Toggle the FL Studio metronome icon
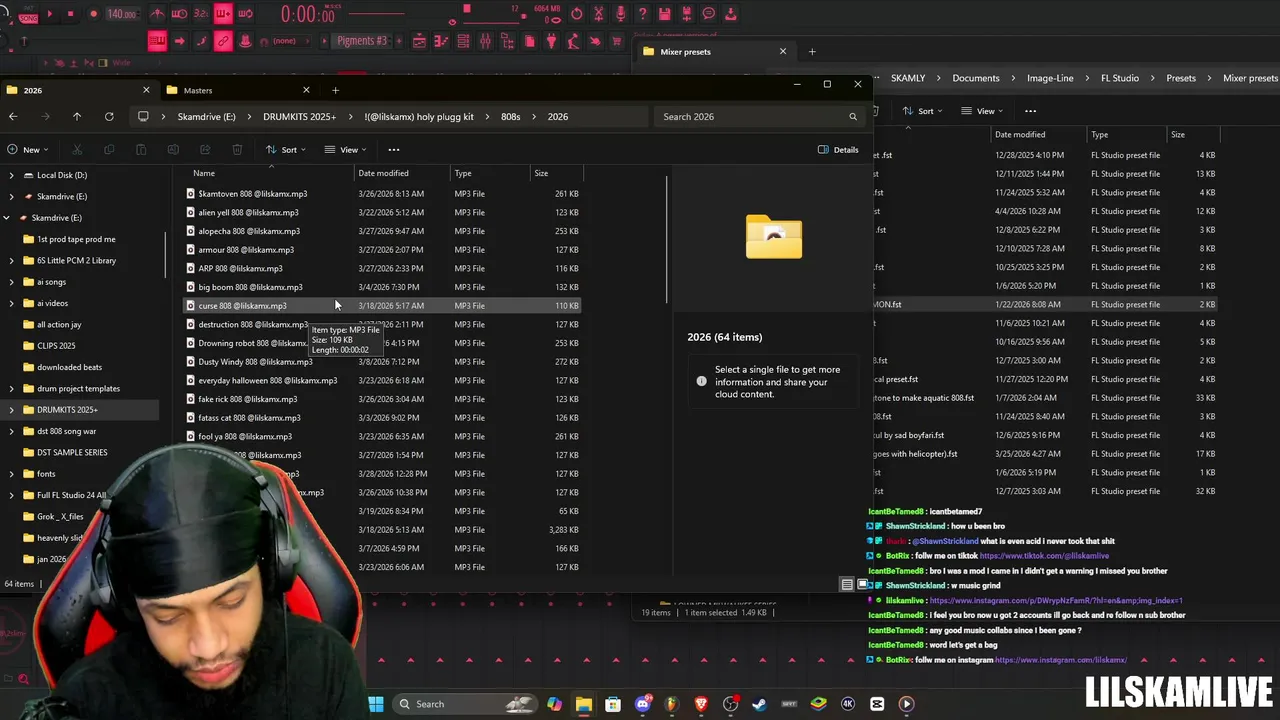This screenshot has height=720, width=1280. click(x=157, y=14)
